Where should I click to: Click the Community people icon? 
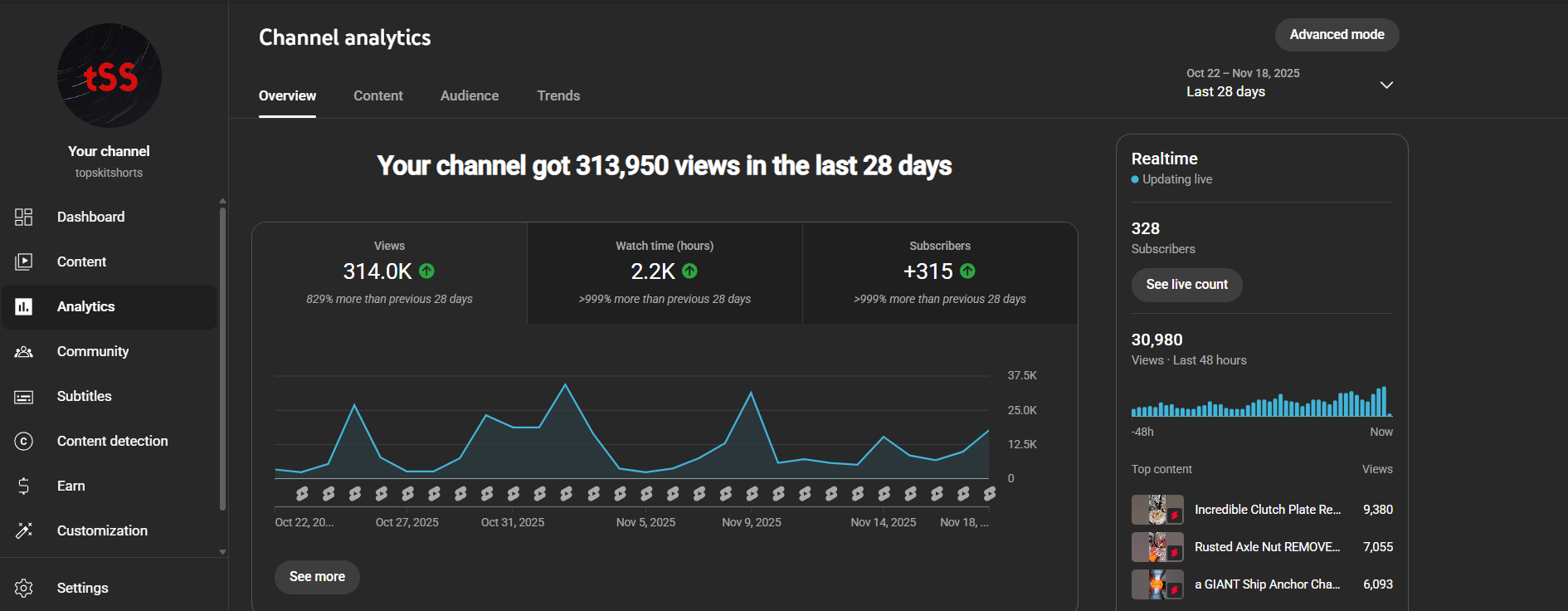tap(24, 352)
